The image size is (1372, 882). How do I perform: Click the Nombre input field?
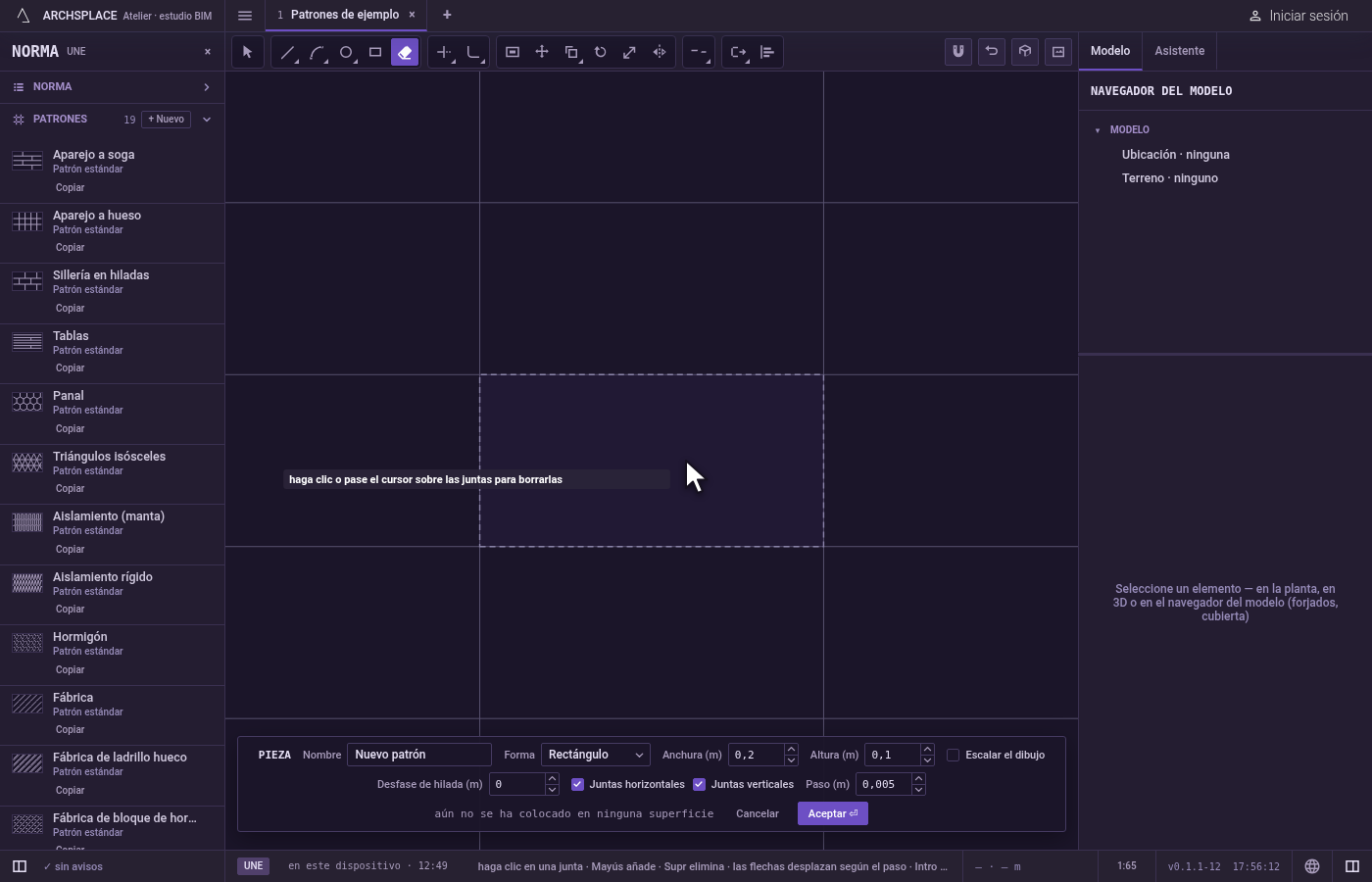pyautogui.click(x=419, y=755)
